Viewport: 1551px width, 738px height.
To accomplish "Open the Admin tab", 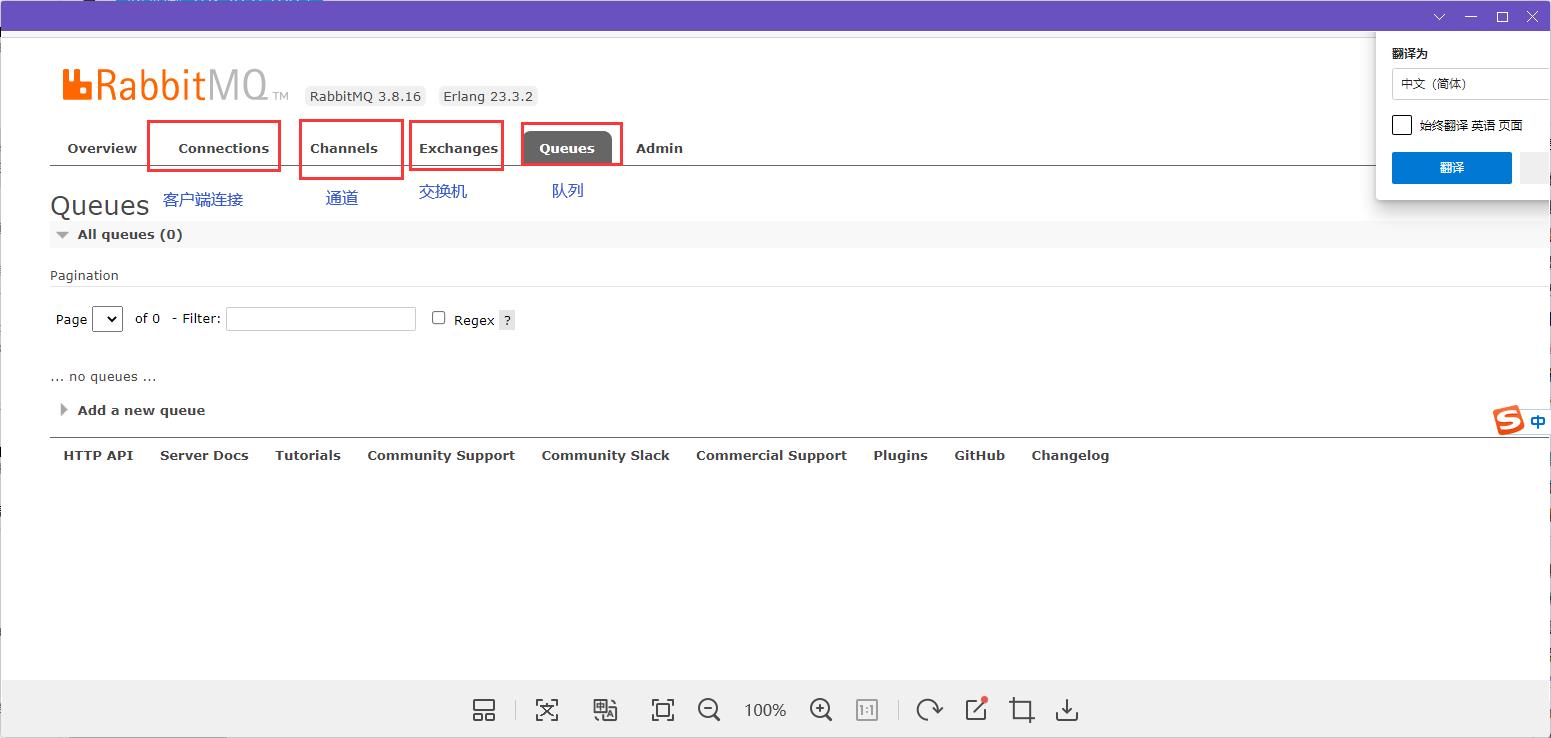I will [659, 148].
